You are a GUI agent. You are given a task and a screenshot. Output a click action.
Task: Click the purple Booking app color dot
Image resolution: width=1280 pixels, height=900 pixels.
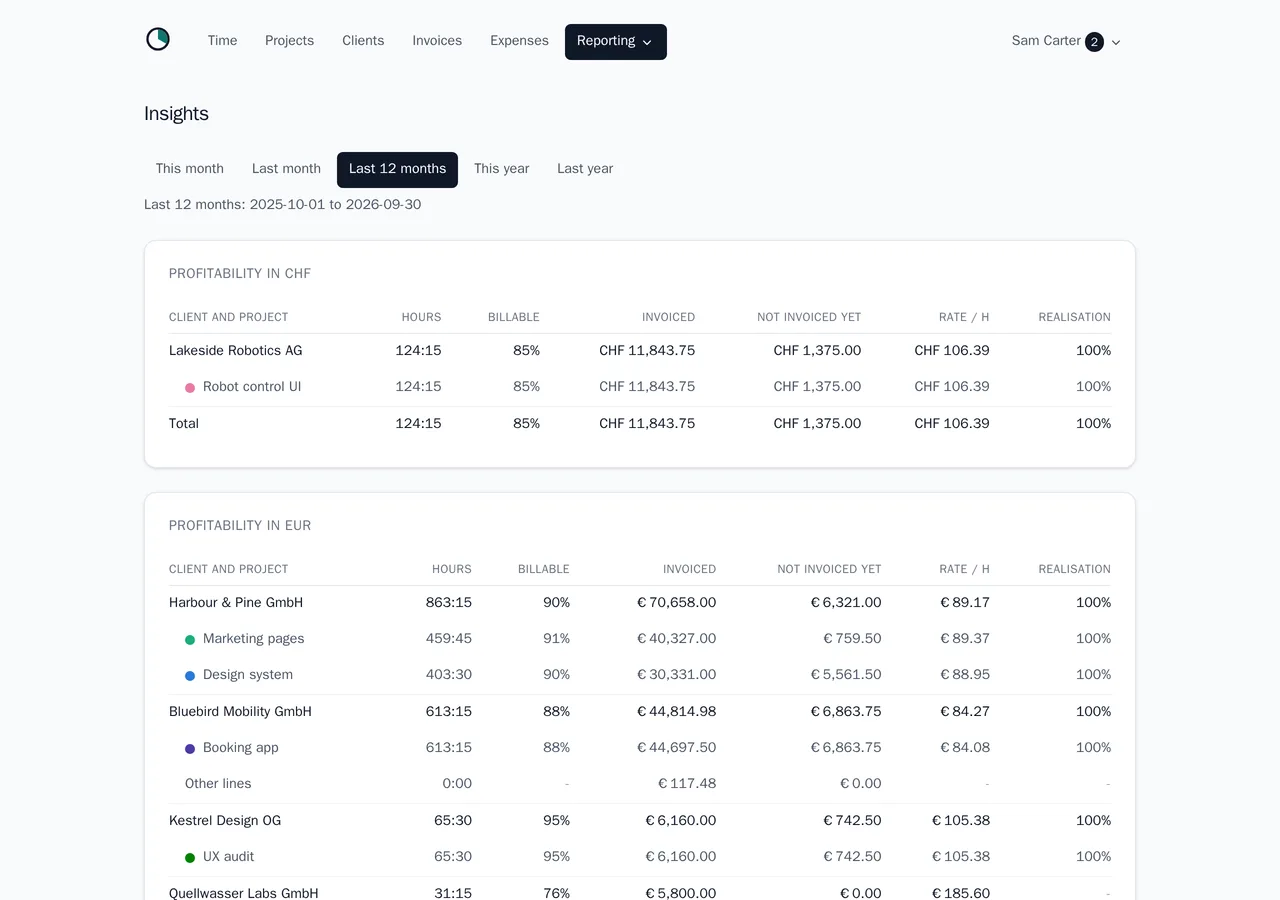(190, 749)
